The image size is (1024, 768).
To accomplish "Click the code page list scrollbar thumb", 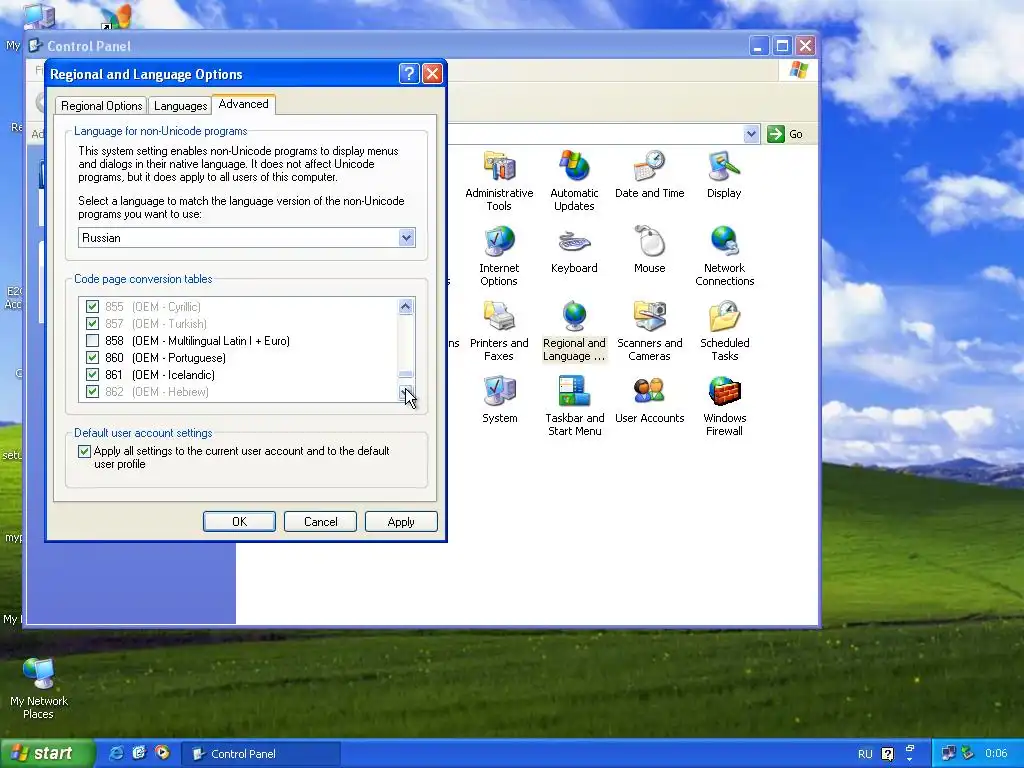I will (x=406, y=374).
